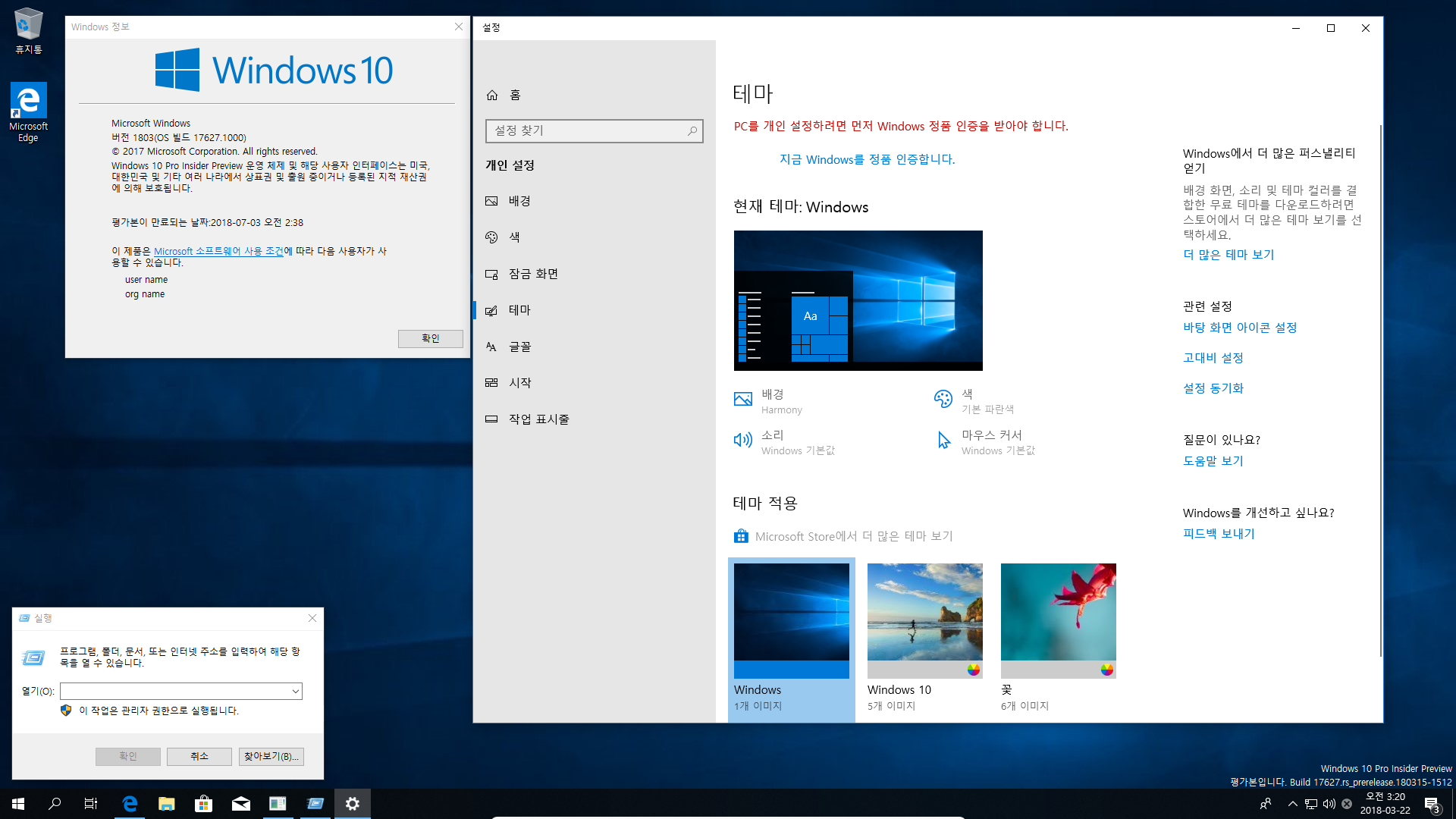
Task: Click the 마우스 커서 pointer icon
Action: tap(943, 440)
